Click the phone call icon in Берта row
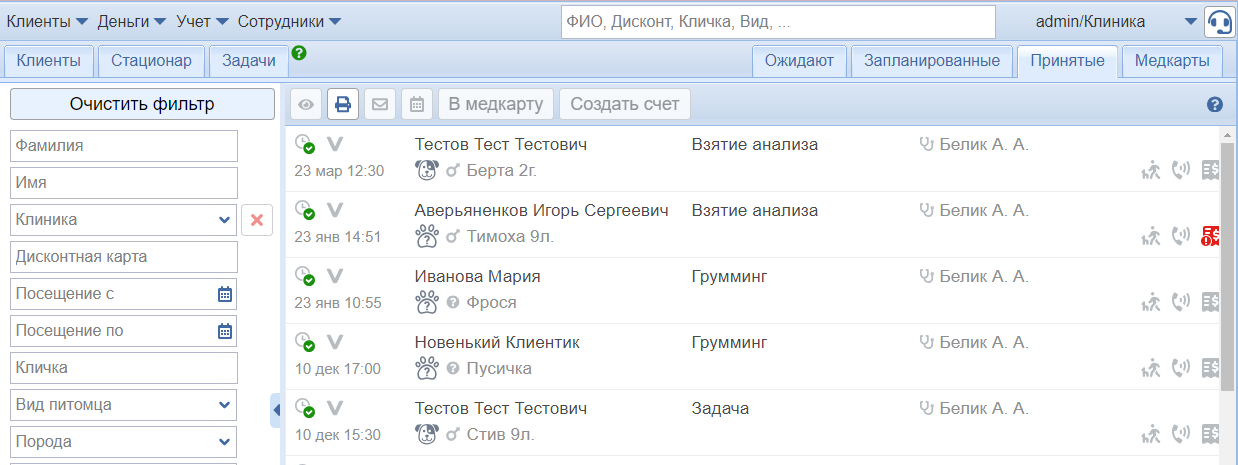 point(1180,170)
